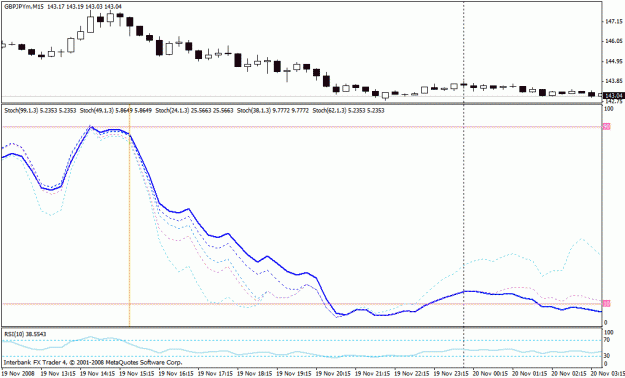The width and height of the screenshot is (625, 378).
Task: Click the 19 Nov 20:15 time label
Action: (333, 374)
